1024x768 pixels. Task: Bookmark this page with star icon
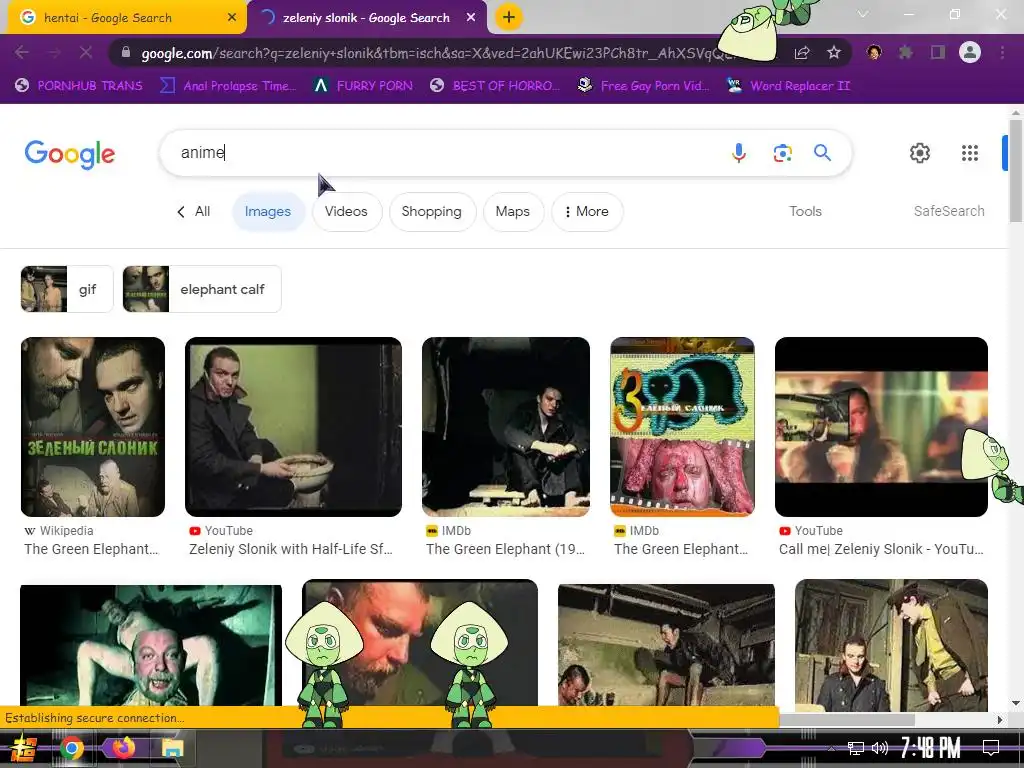click(834, 52)
